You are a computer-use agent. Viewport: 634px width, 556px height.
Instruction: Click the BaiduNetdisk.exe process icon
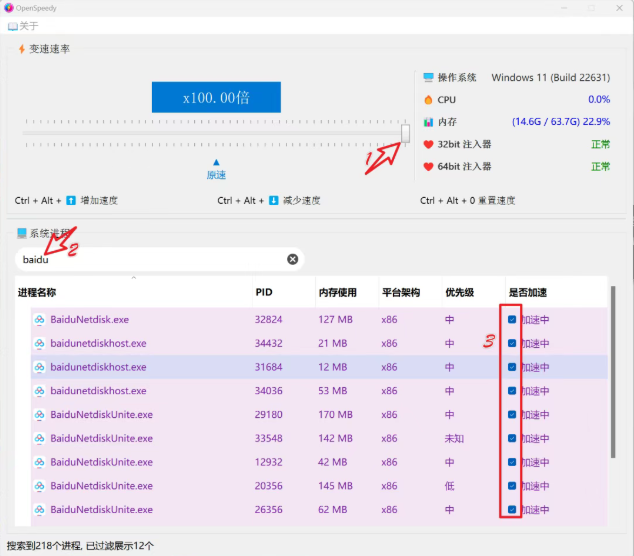[39, 320]
